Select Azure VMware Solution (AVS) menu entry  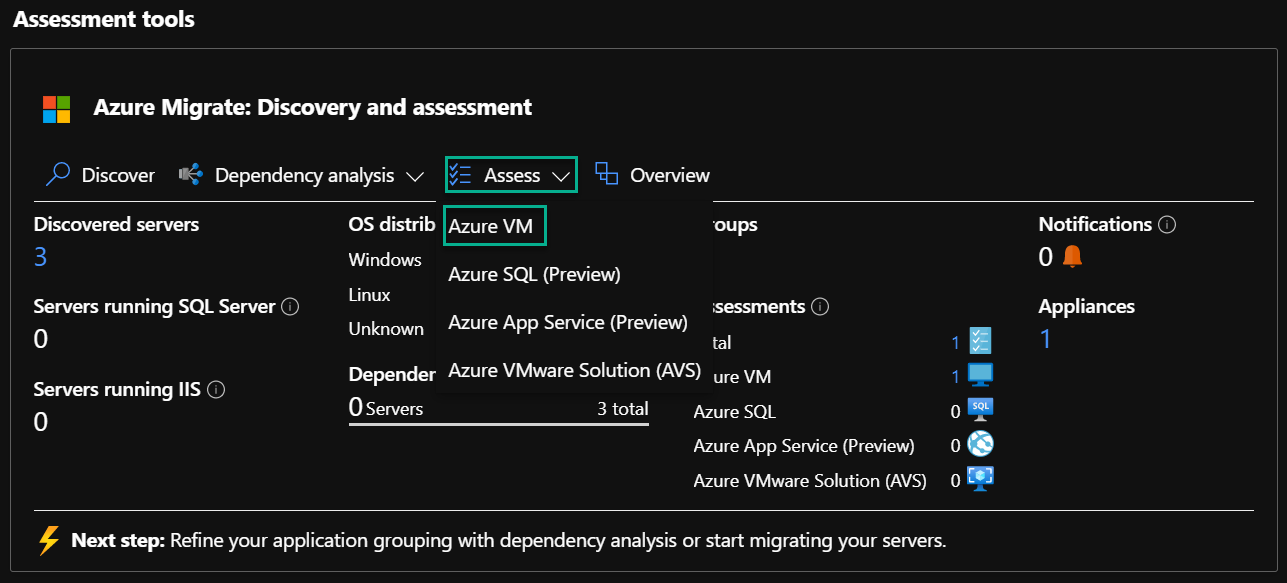click(575, 370)
